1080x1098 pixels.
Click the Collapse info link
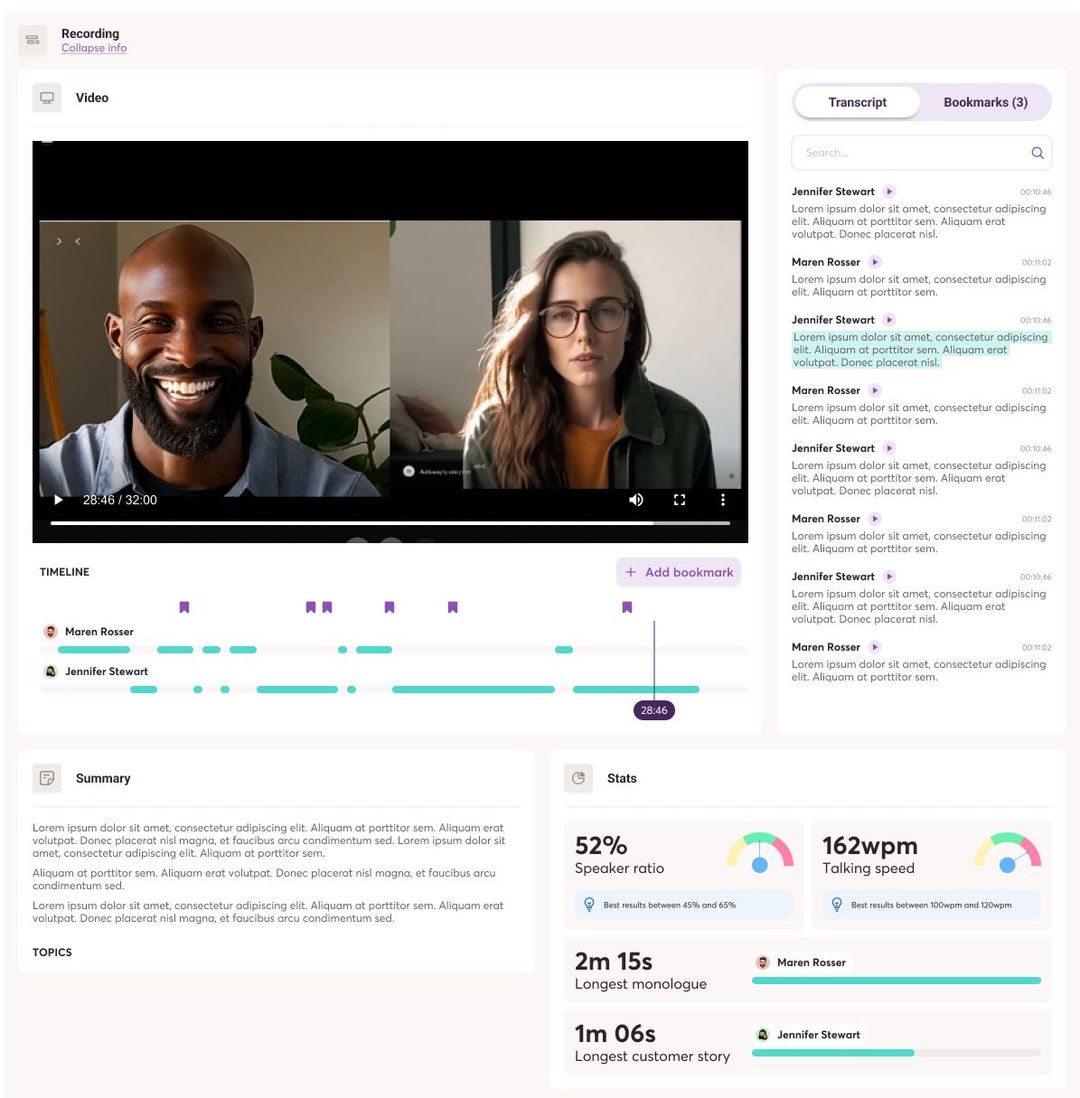point(94,47)
